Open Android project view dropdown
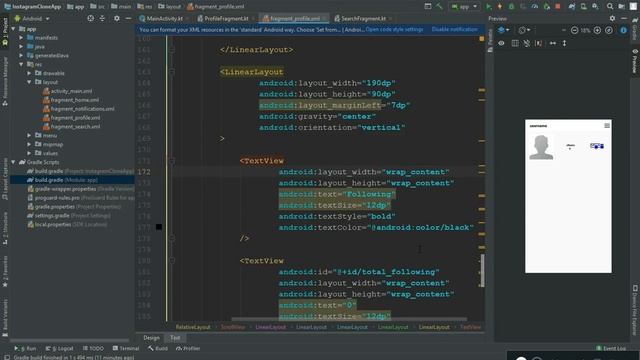The width and height of the screenshot is (640, 360). click(32, 18)
